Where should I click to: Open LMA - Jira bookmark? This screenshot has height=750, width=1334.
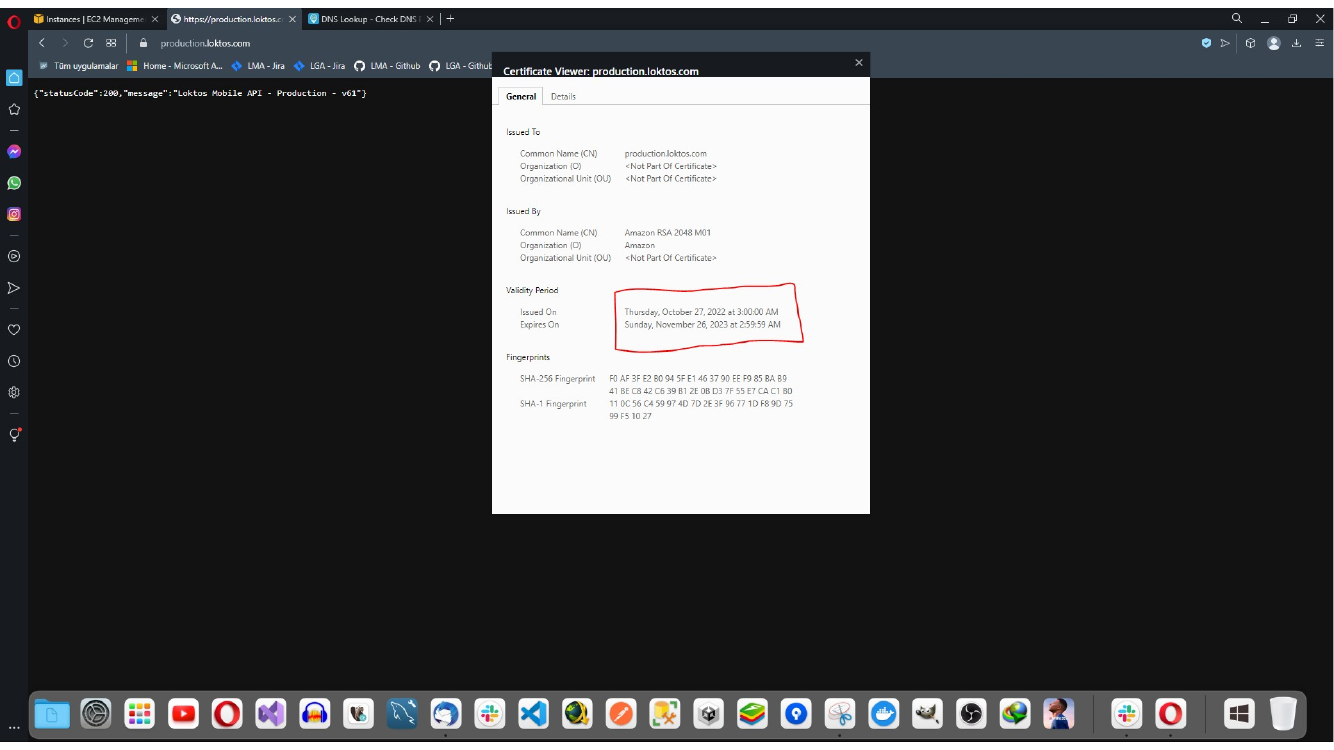pos(258,66)
